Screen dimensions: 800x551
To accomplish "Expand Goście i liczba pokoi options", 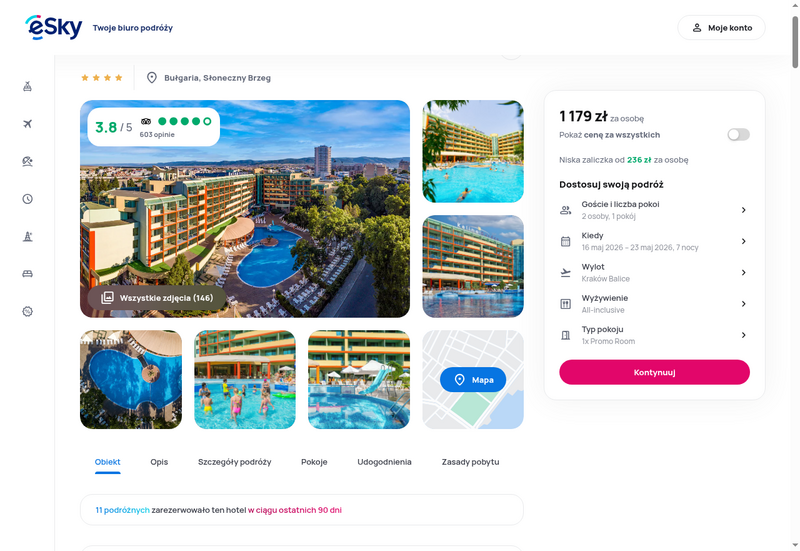I will 654,210.
